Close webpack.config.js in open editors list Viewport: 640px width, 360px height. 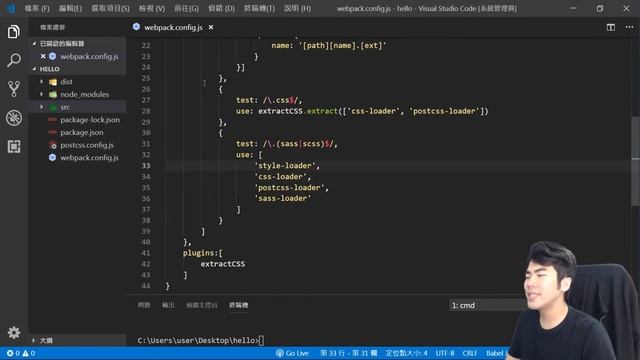(x=43, y=56)
